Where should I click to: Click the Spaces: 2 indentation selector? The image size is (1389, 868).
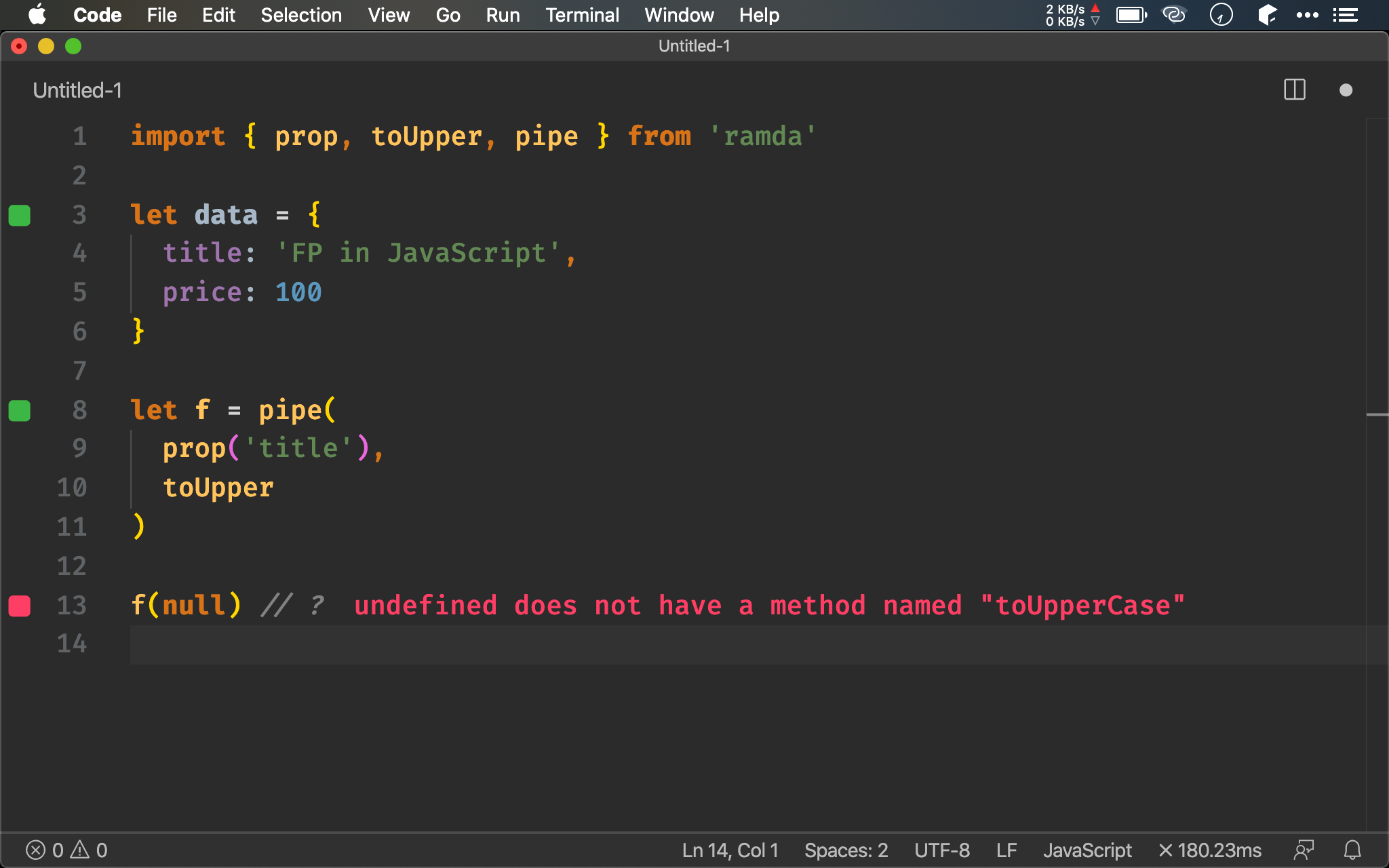[x=846, y=849]
